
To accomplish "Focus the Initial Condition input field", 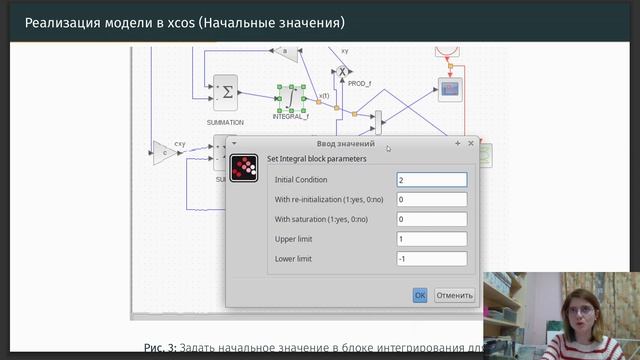I will [432, 180].
